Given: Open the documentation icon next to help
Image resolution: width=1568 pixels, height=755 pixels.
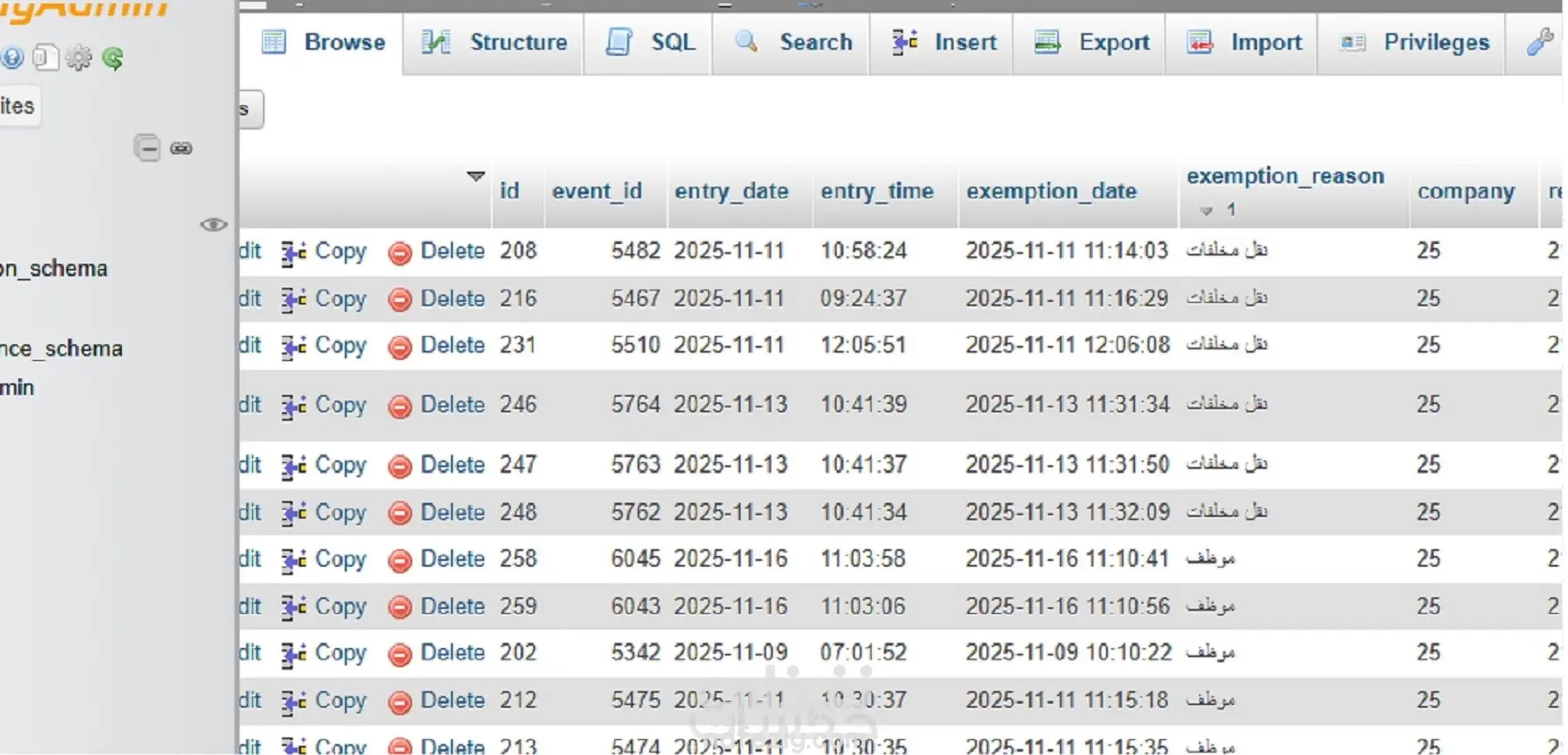Looking at the screenshot, I should [x=46, y=57].
